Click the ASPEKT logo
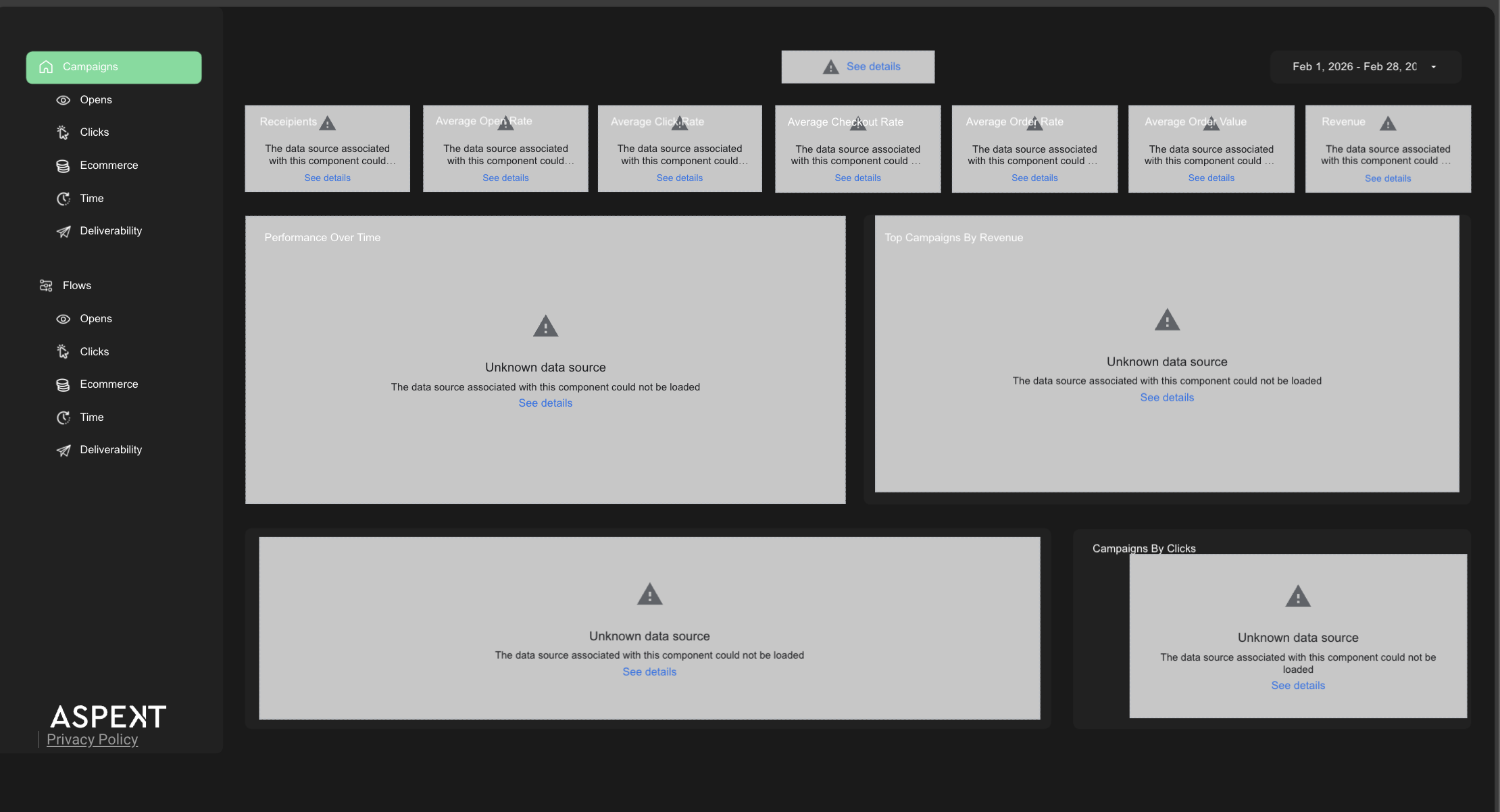Screen dimensions: 1500x812 [x=108, y=716]
